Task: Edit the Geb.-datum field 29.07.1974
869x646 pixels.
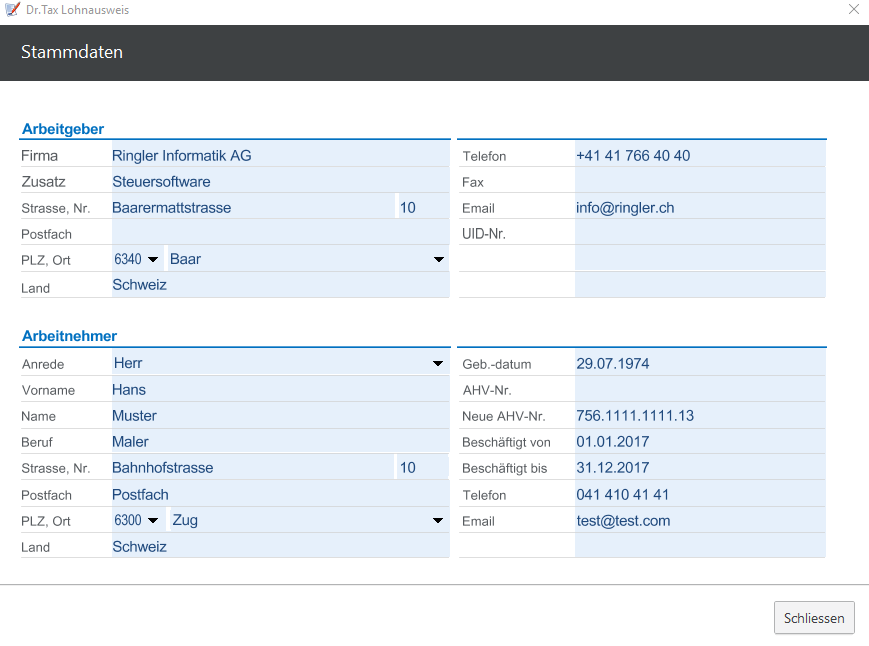Action: (700, 363)
